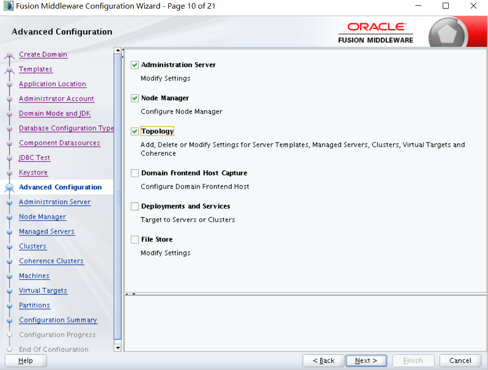
Task: Click the Advanced Configuration current step icon
Action: coord(9,188)
